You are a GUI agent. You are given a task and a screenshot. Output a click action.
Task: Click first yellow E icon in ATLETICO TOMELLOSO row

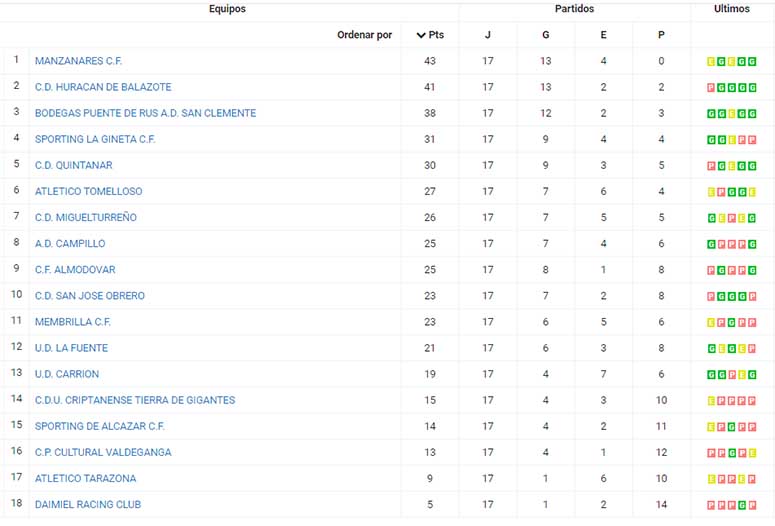(x=711, y=192)
